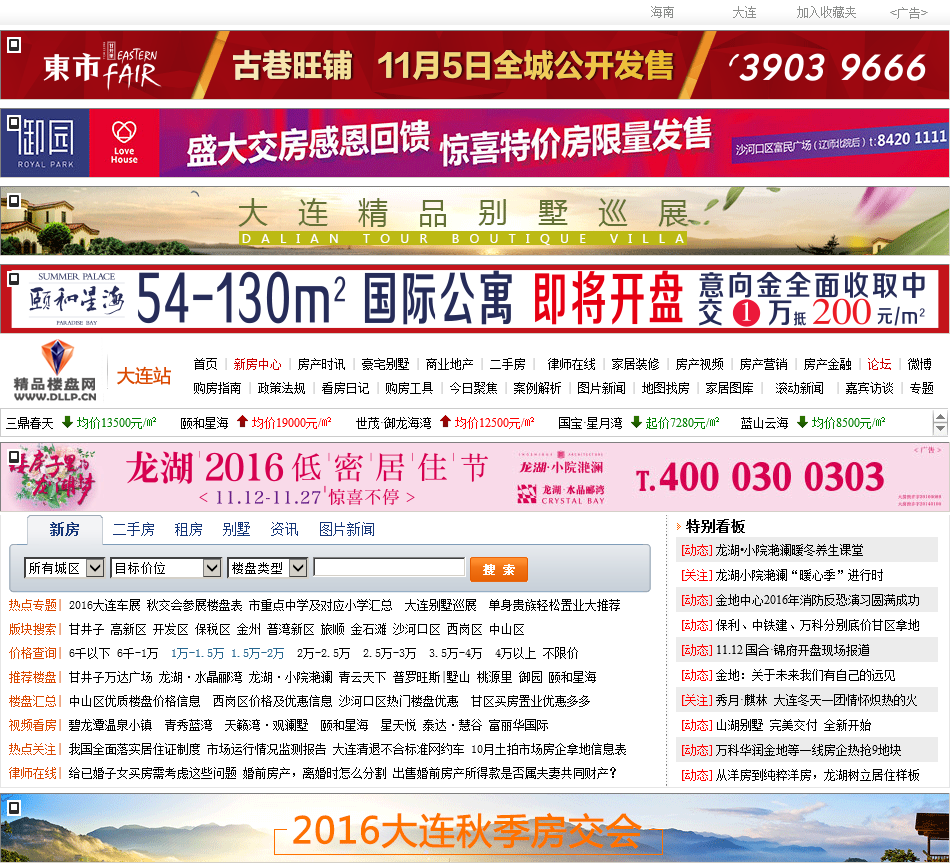Open 婚前房产，离婚时怎么分割 article

pyautogui.click(x=314, y=773)
